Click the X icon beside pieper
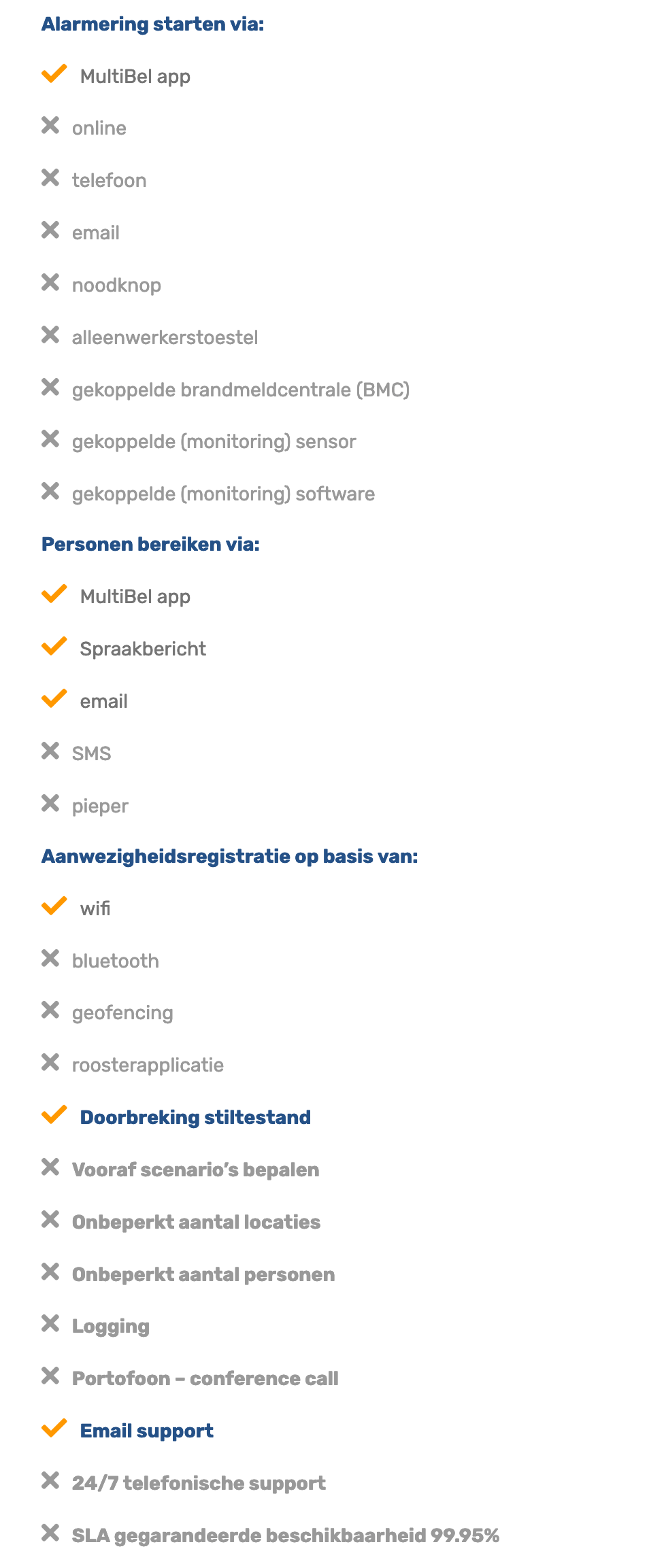Viewport: 649px width, 1568px height. tap(50, 804)
